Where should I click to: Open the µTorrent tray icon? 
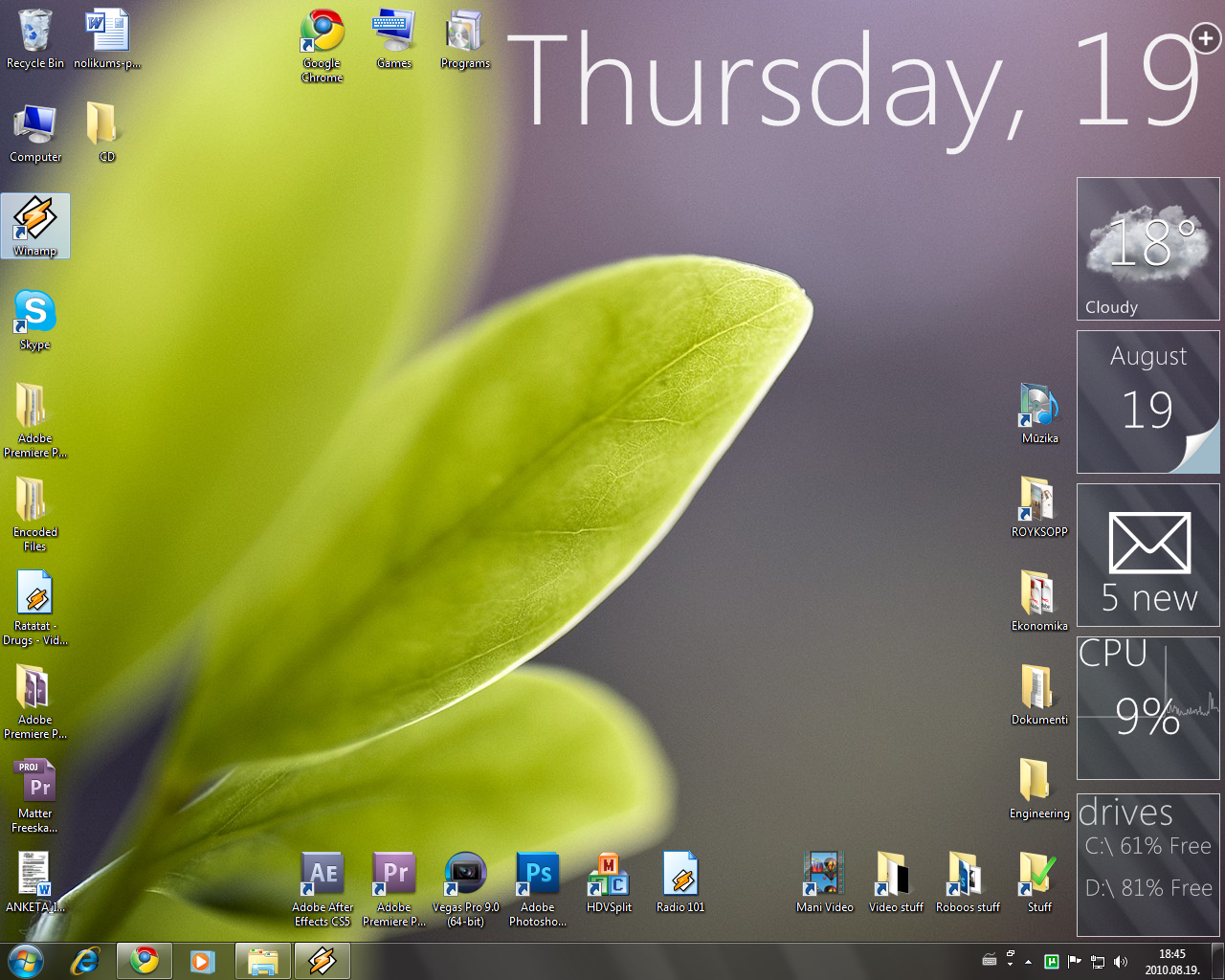pos(1052,962)
